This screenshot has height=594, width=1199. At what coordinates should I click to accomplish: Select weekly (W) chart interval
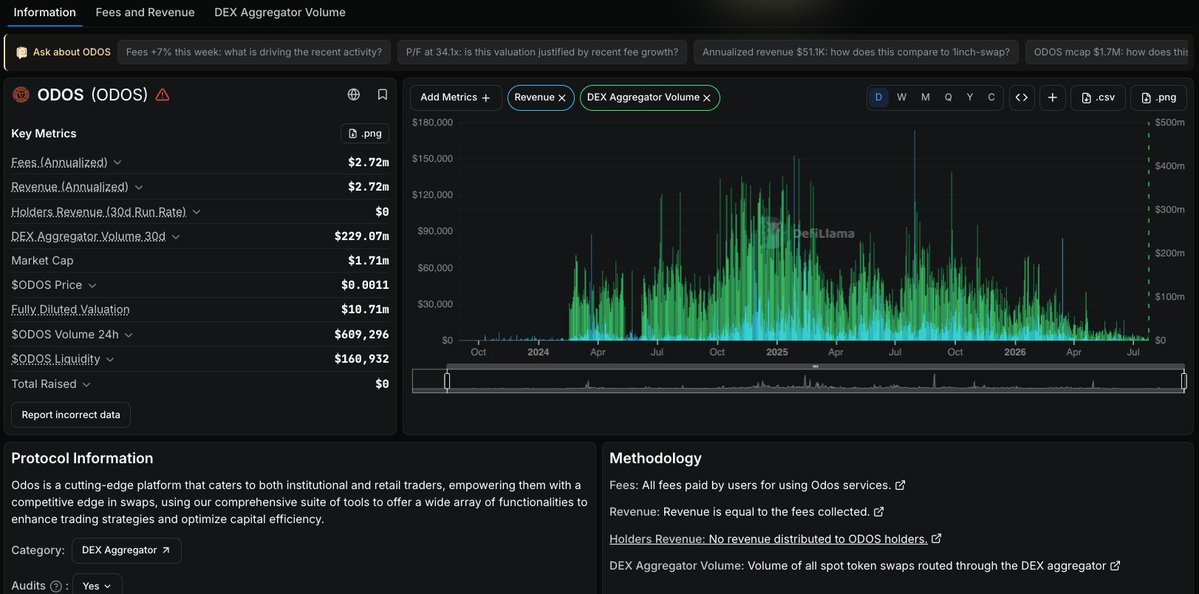click(x=902, y=98)
